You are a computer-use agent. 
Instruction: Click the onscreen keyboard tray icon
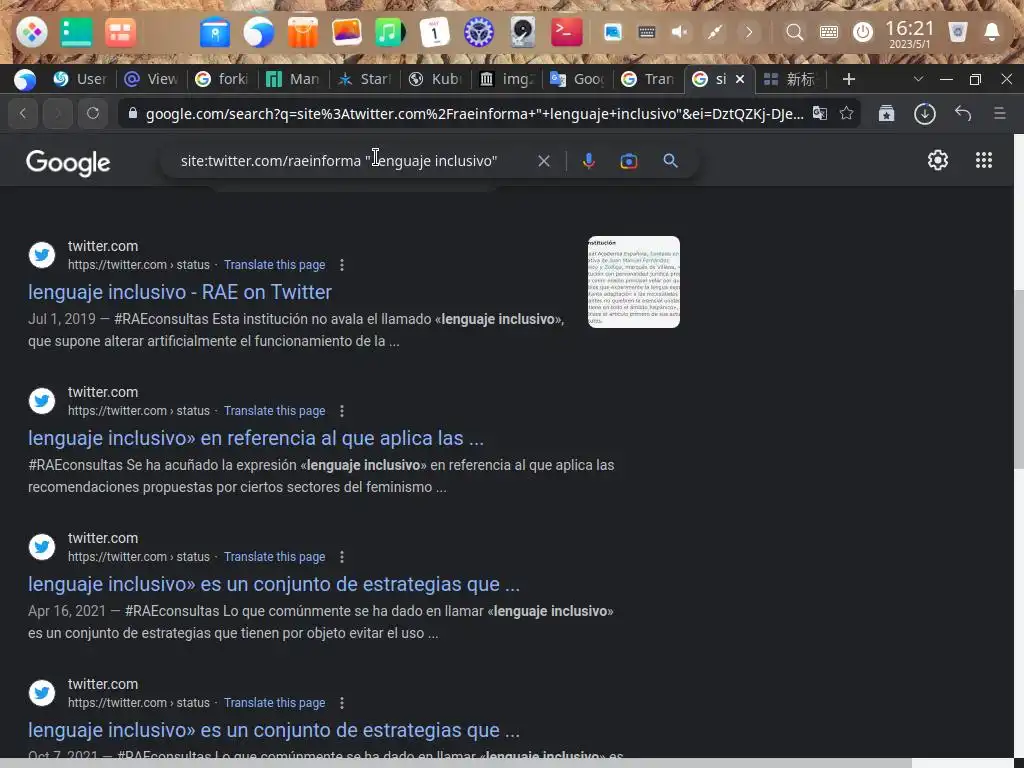[647, 32]
